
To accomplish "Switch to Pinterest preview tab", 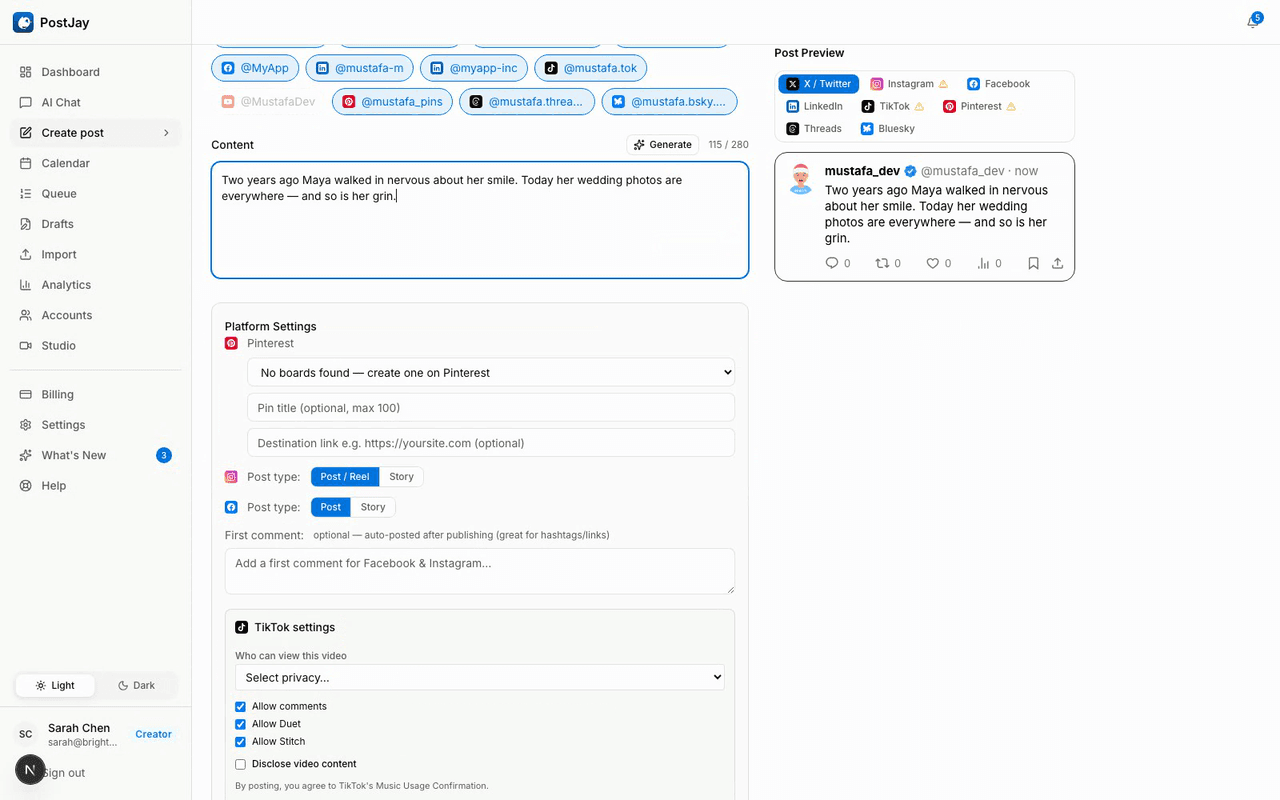I will click(979, 106).
